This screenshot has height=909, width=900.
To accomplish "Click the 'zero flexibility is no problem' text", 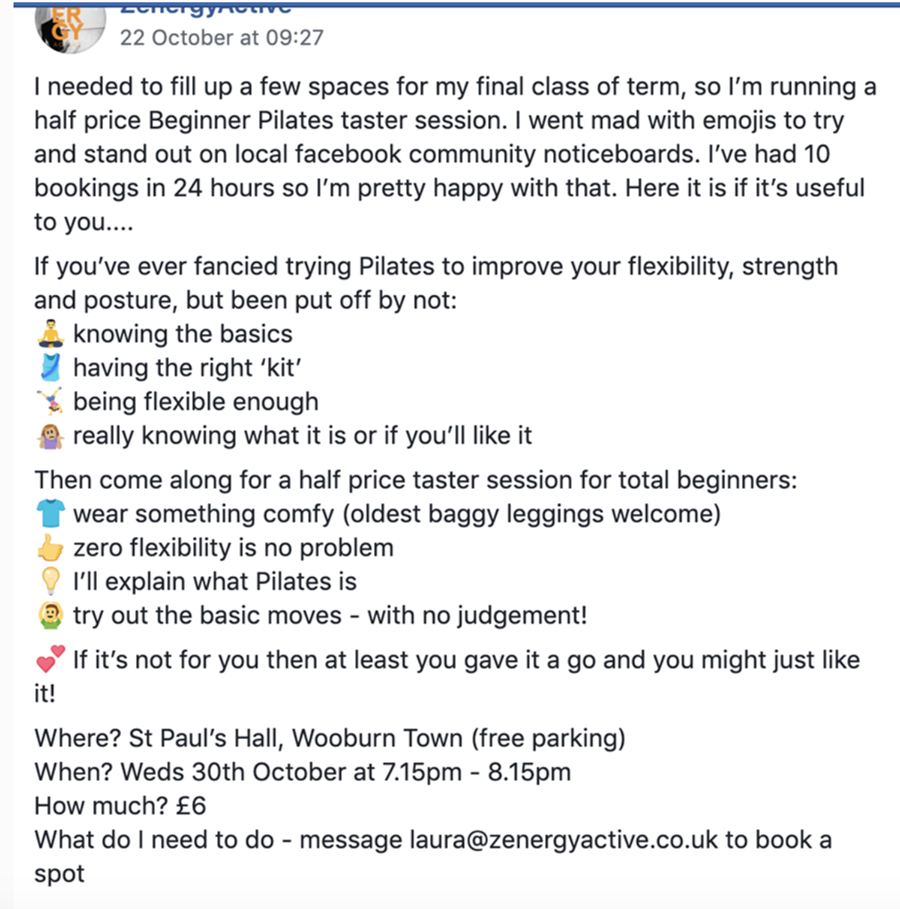I will (x=233, y=548).
